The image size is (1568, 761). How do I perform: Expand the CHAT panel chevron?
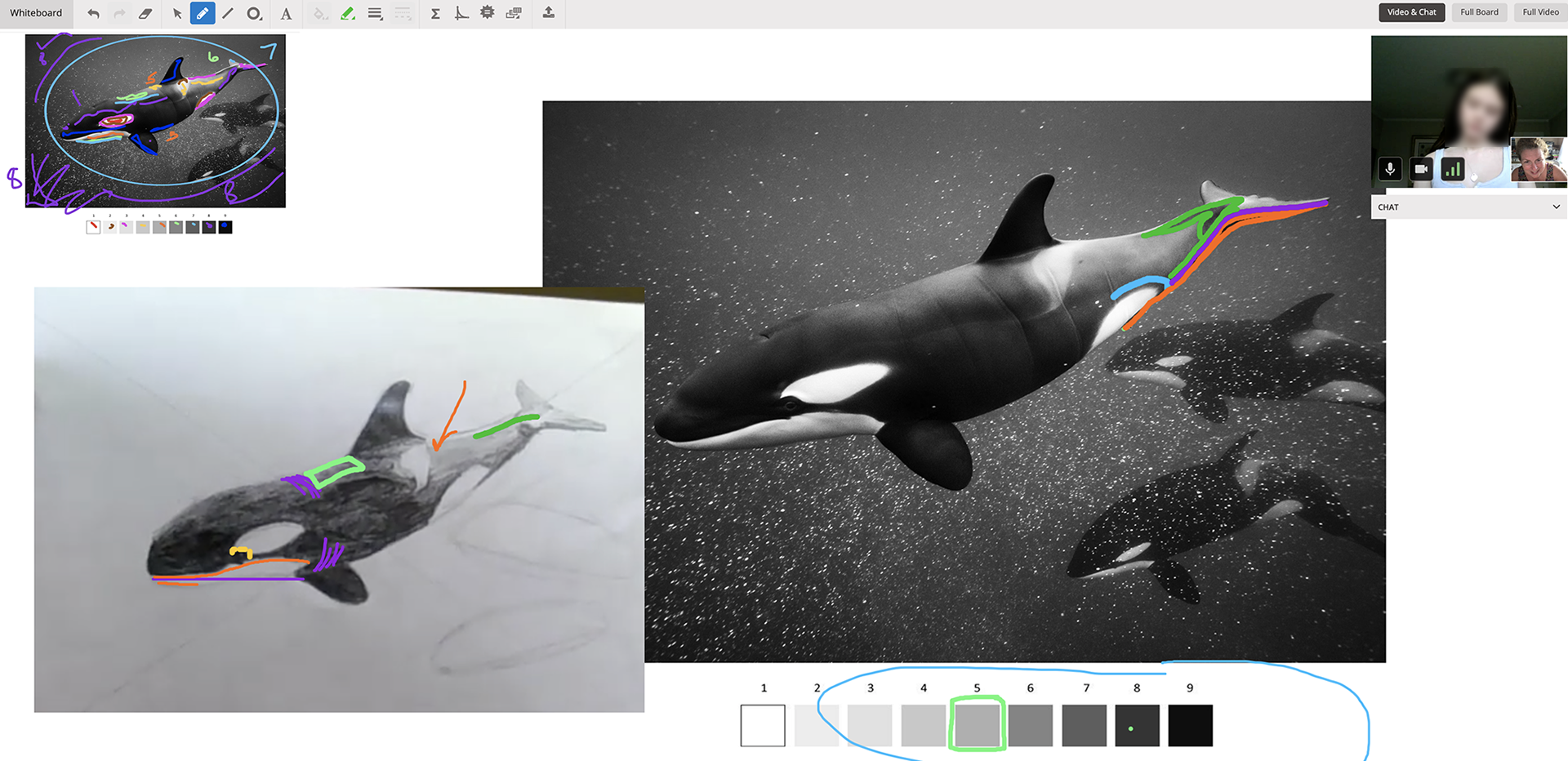pyautogui.click(x=1556, y=207)
